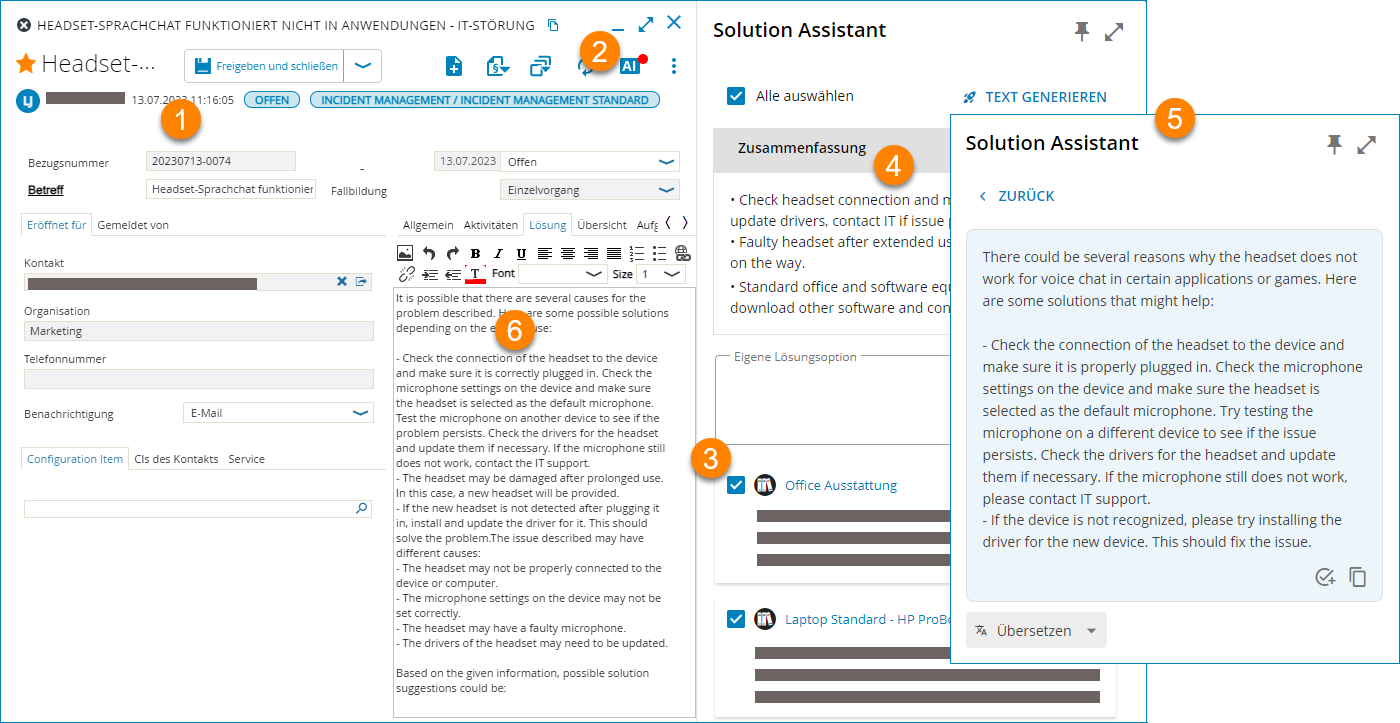Switch to the Übersicht tab
Image resolution: width=1400 pixels, height=723 pixels.
tap(602, 225)
